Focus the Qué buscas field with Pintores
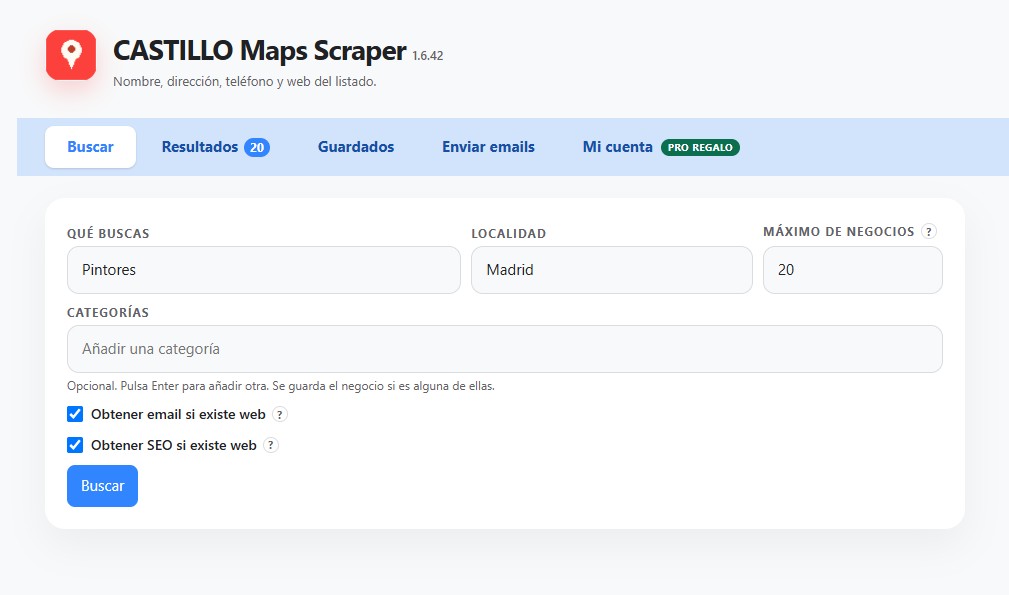The height and width of the screenshot is (595, 1009). [x=264, y=270]
